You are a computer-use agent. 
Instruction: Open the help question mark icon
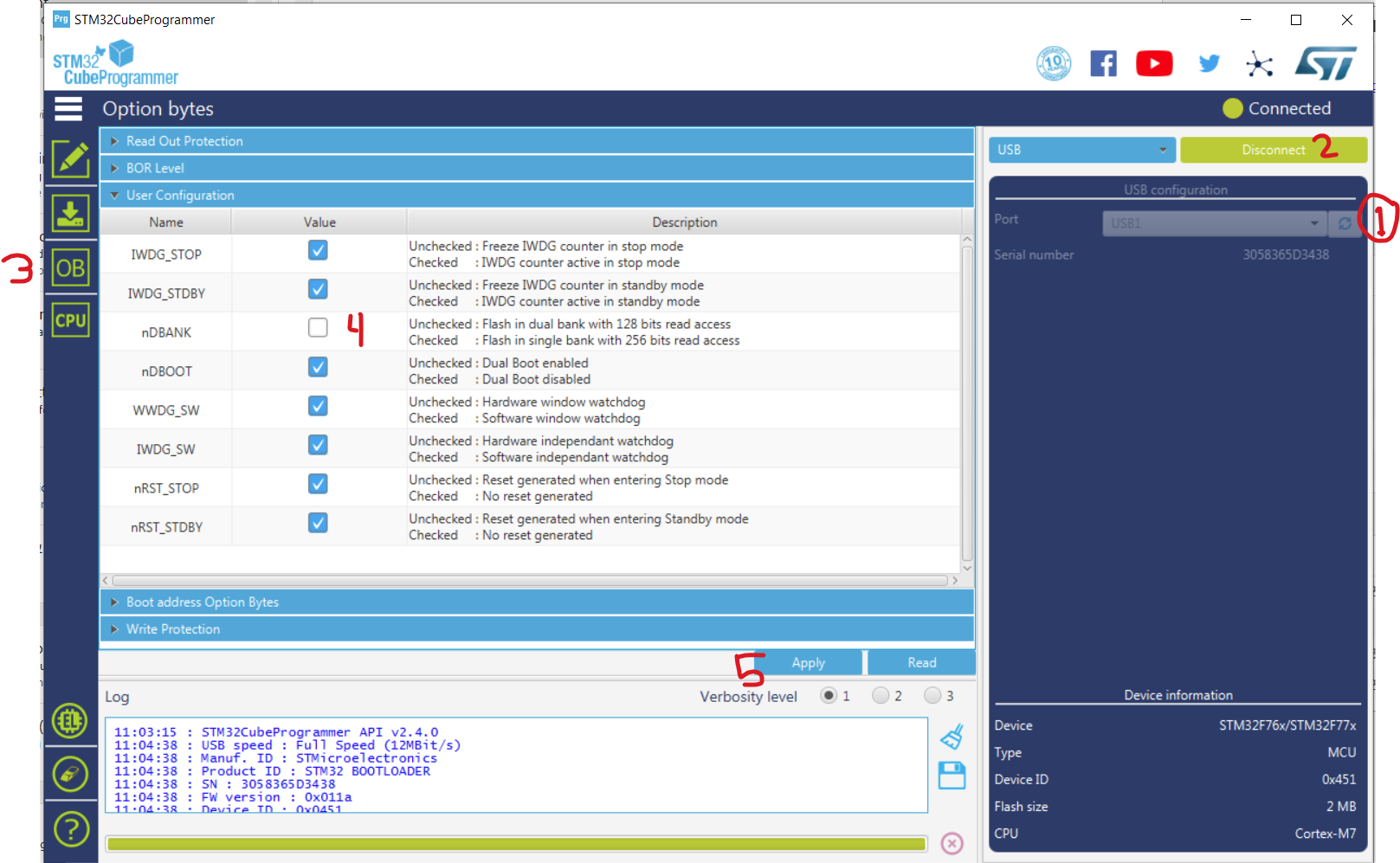click(x=71, y=829)
